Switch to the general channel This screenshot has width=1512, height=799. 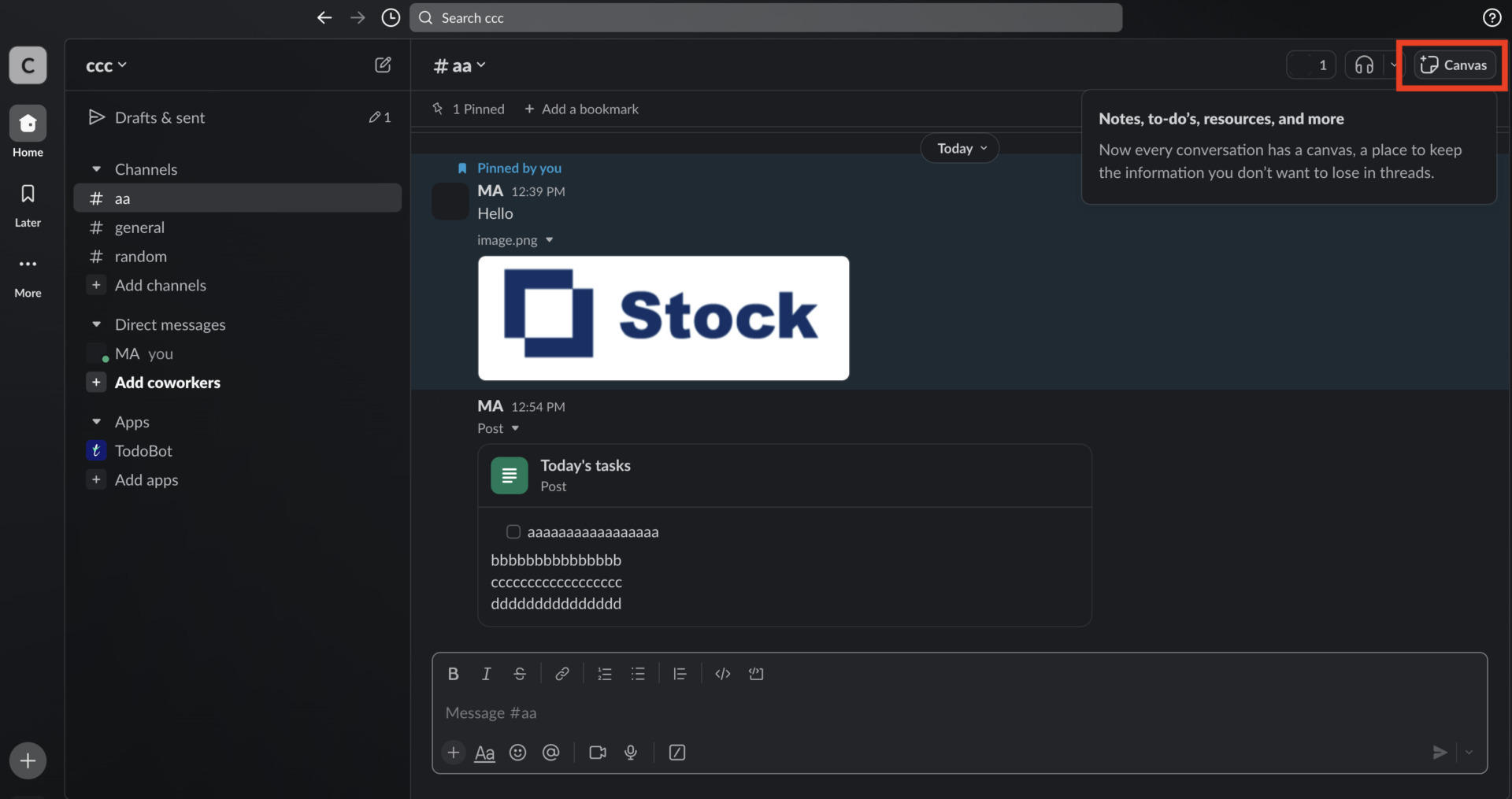pos(139,227)
